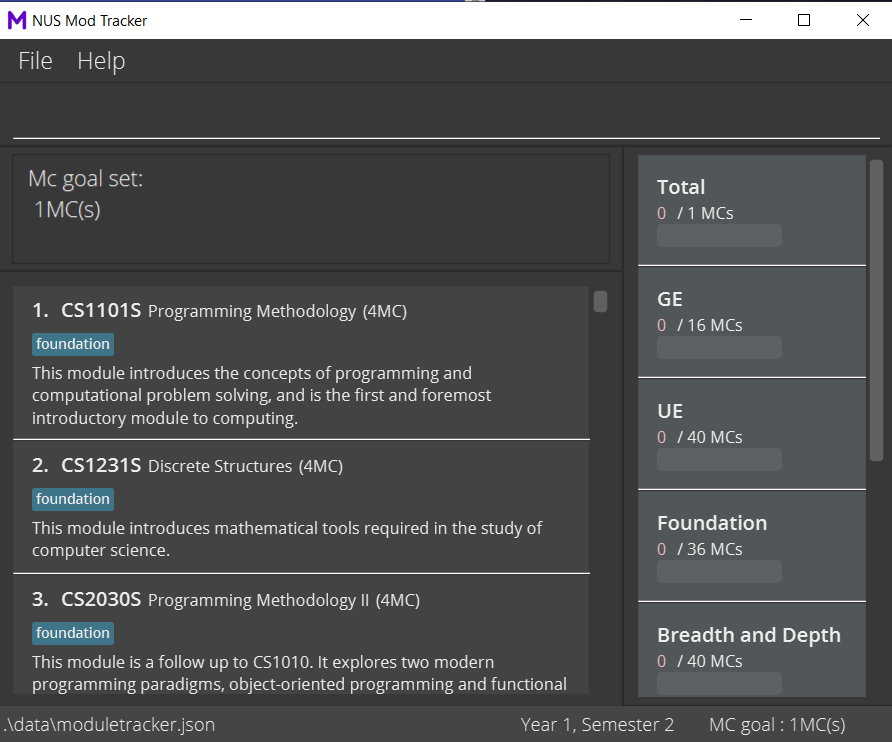The image size is (892, 742).
Task: Click the '/ 16 MCs' GE value
Action: click(x=710, y=325)
